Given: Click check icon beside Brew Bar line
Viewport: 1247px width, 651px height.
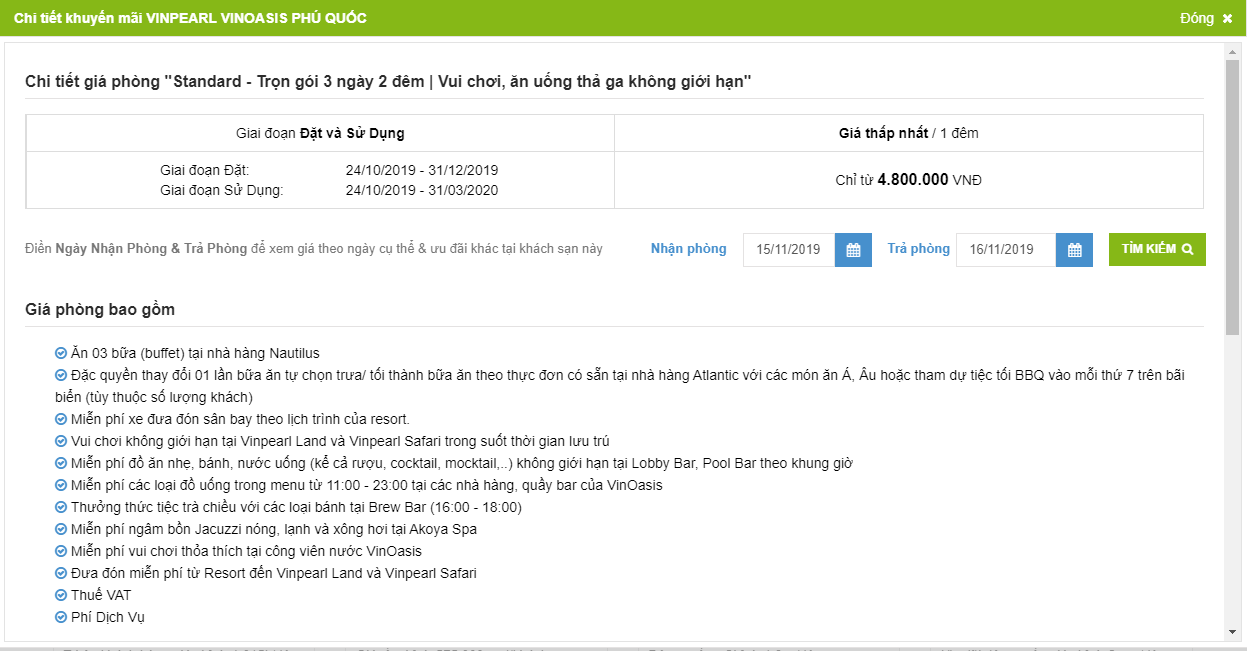Looking at the screenshot, I should [61, 507].
